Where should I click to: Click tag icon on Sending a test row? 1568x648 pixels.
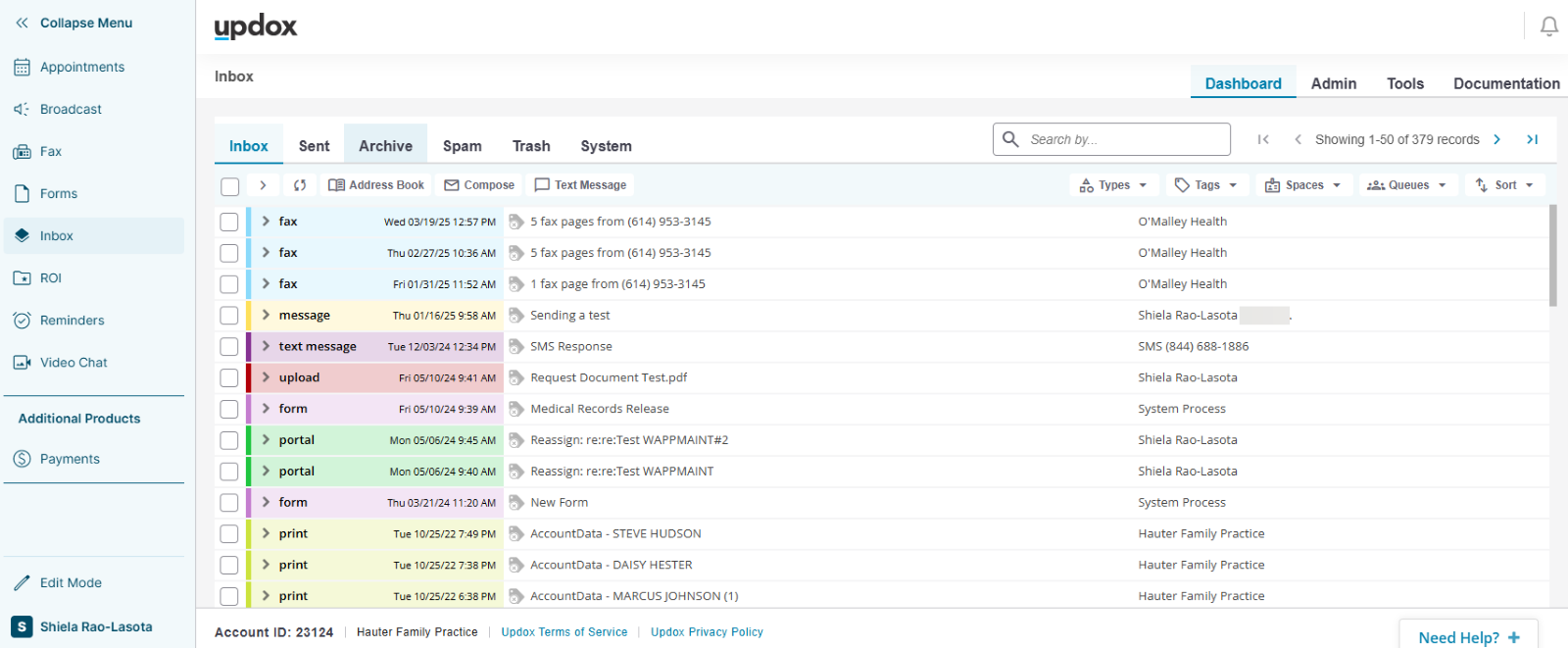coord(516,315)
